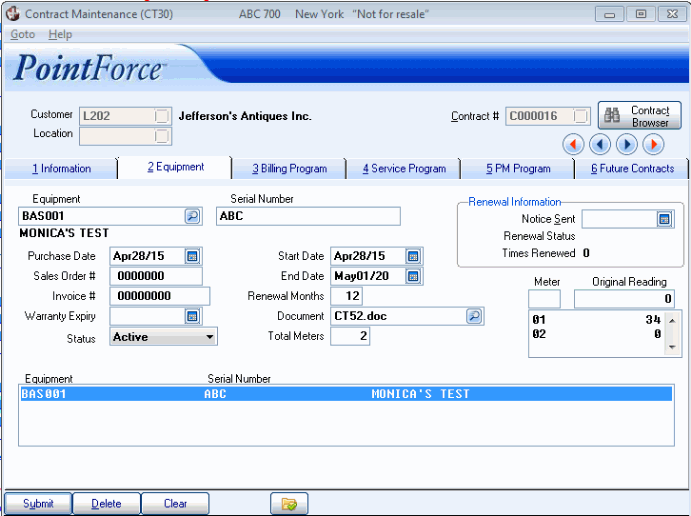Click Location field lookup box
Screen dimensions: 691x516
click(162, 136)
